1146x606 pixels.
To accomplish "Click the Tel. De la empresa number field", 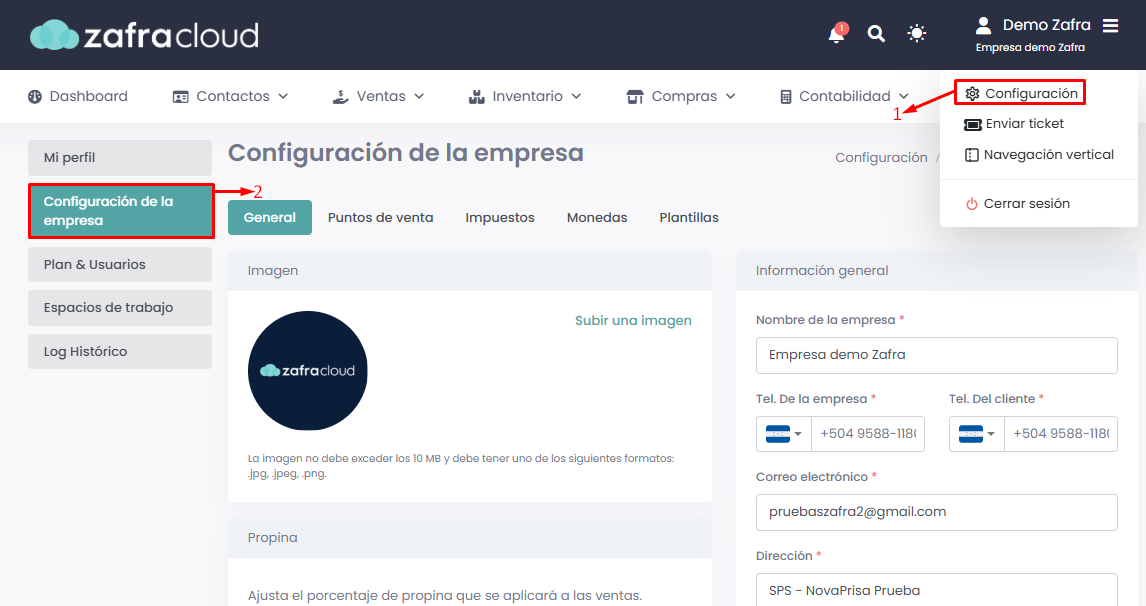I will (868, 434).
